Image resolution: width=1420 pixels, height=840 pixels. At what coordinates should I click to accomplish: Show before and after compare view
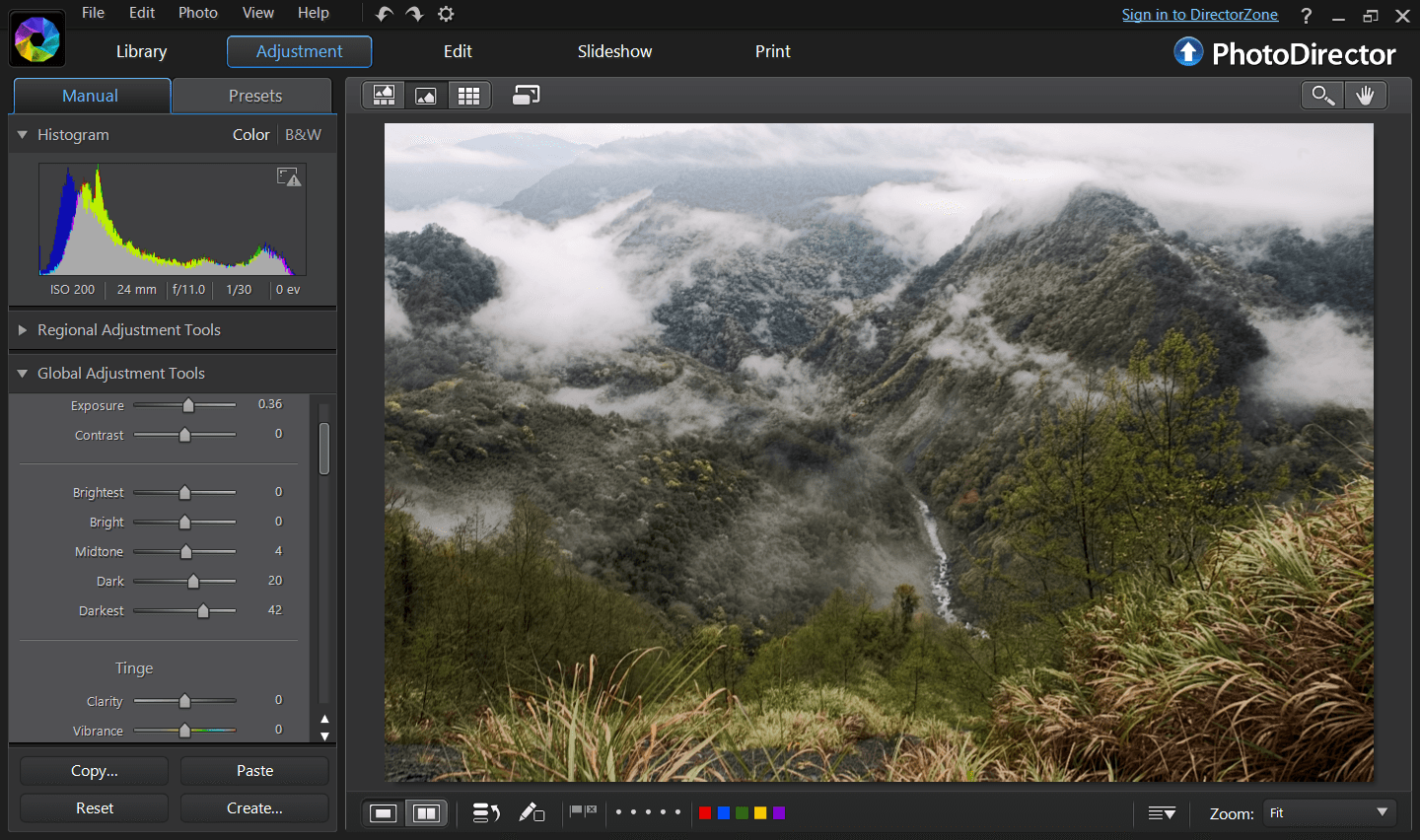click(426, 813)
